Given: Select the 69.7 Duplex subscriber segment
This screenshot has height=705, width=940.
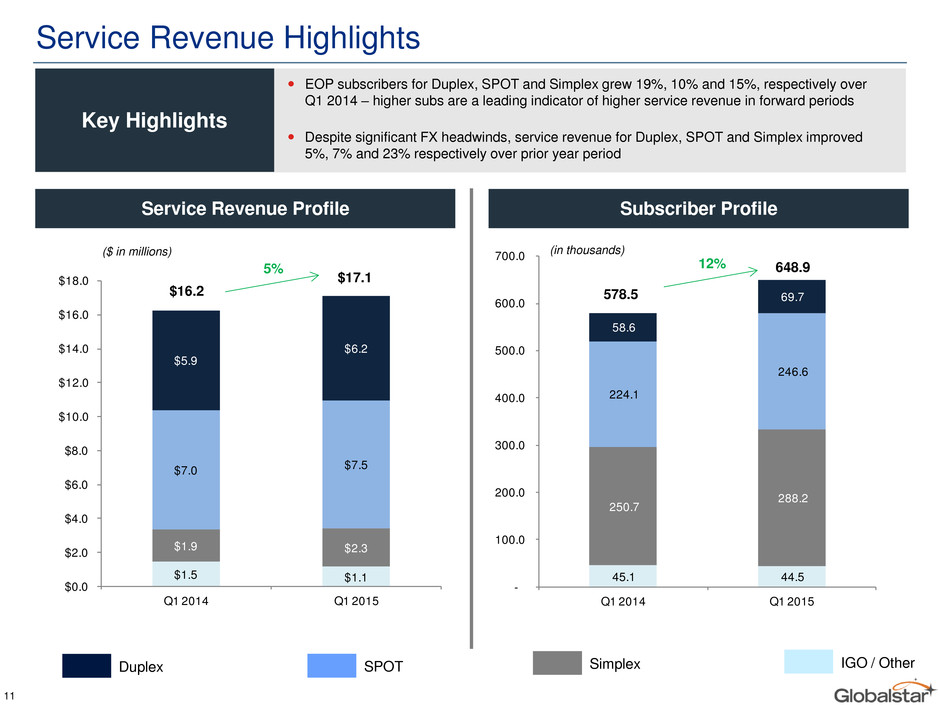Looking at the screenshot, I should [x=792, y=297].
